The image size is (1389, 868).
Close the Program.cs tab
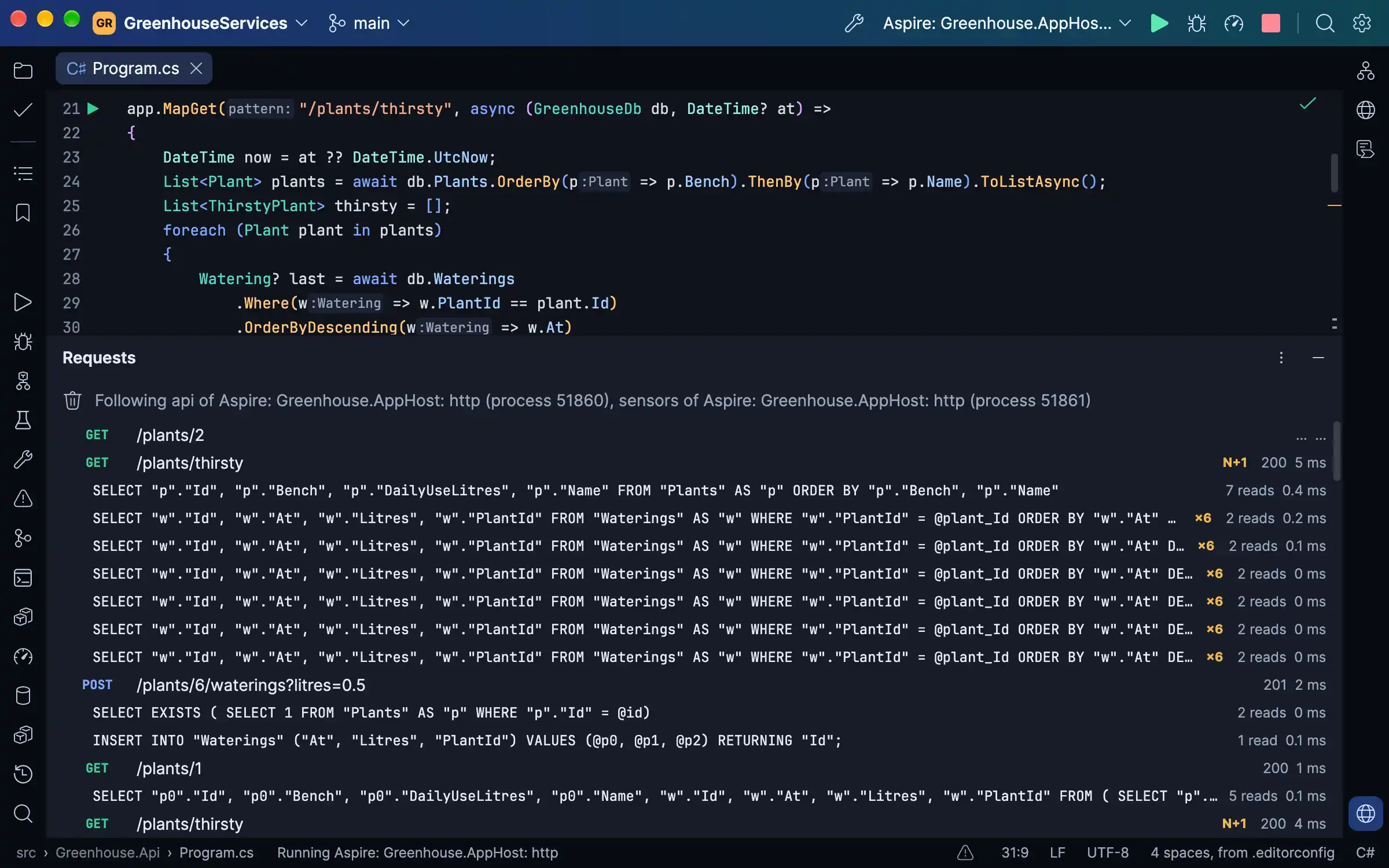196,68
